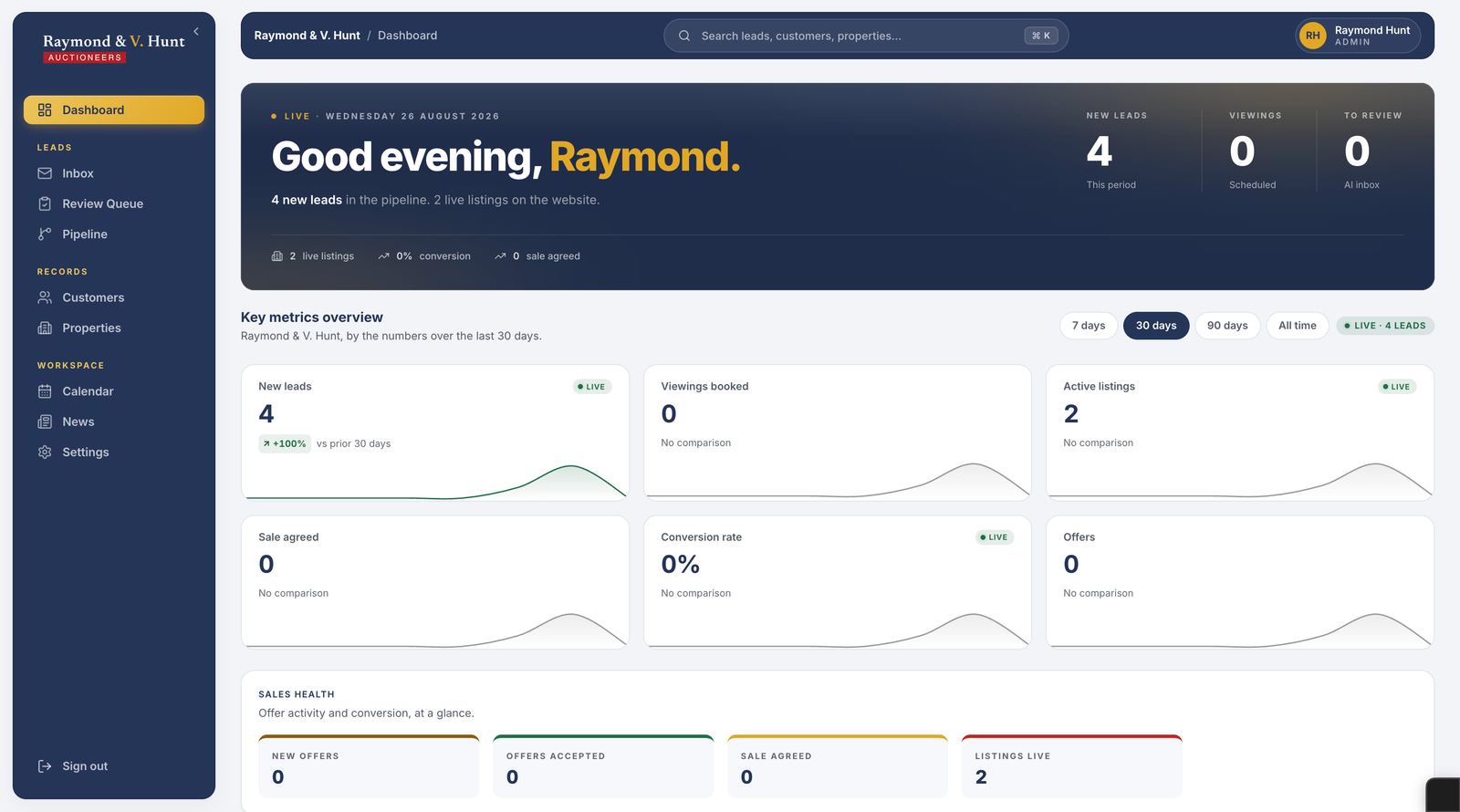1460x812 pixels.
Task: Click "2 live listings" text in banner
Action: click(x=321, y=256)
